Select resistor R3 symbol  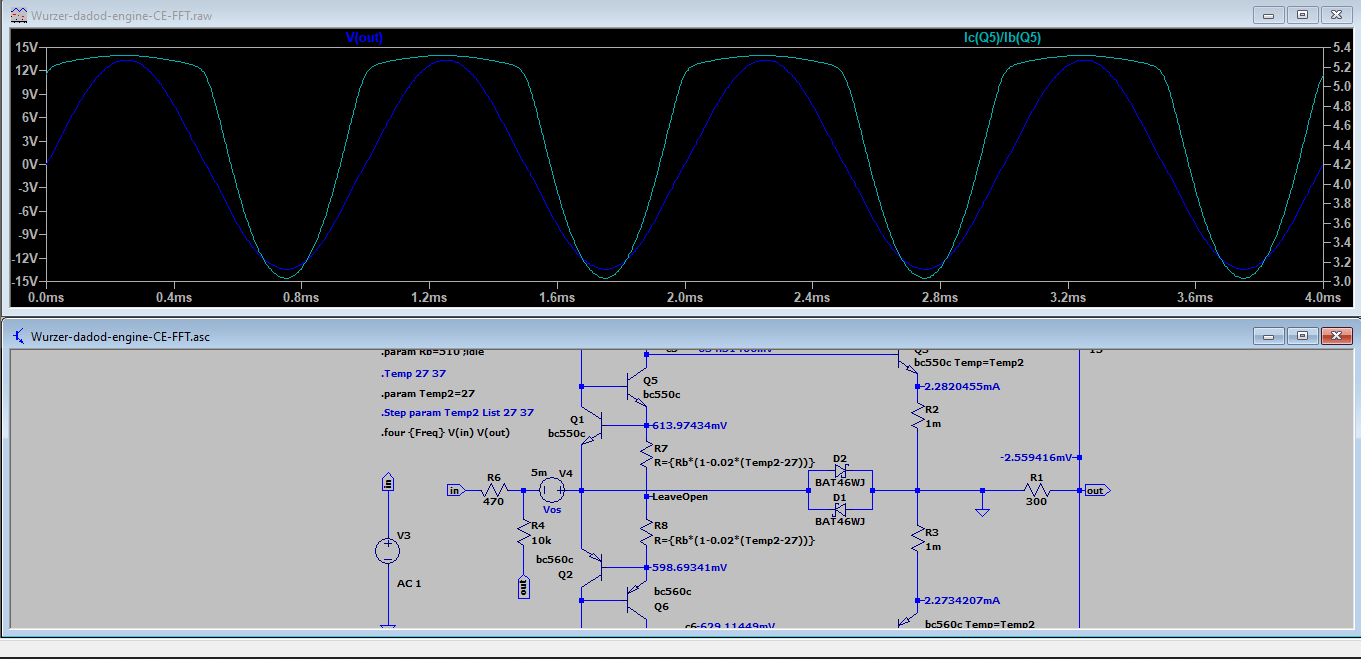916,539
